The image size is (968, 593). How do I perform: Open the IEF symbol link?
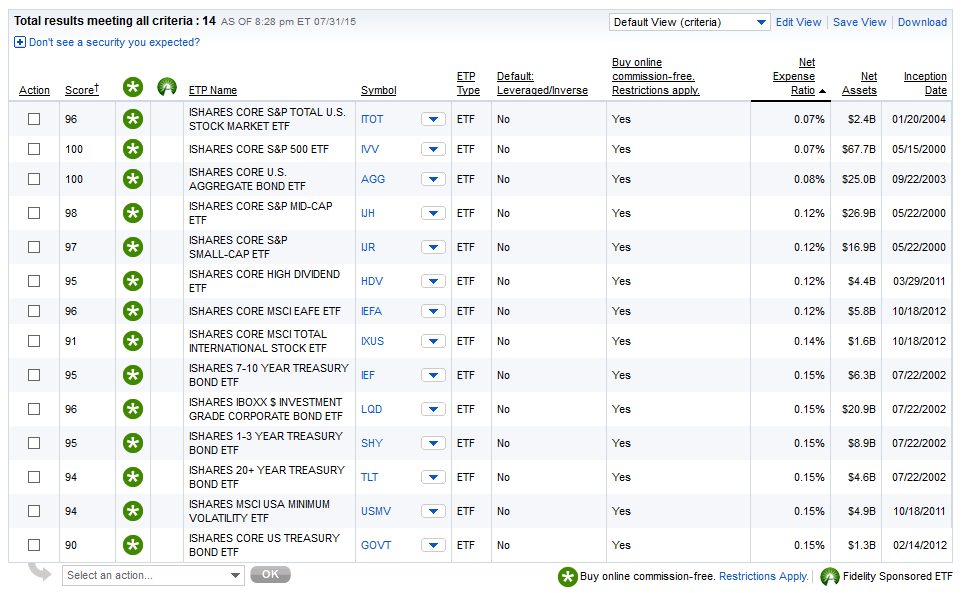point(368,375)
